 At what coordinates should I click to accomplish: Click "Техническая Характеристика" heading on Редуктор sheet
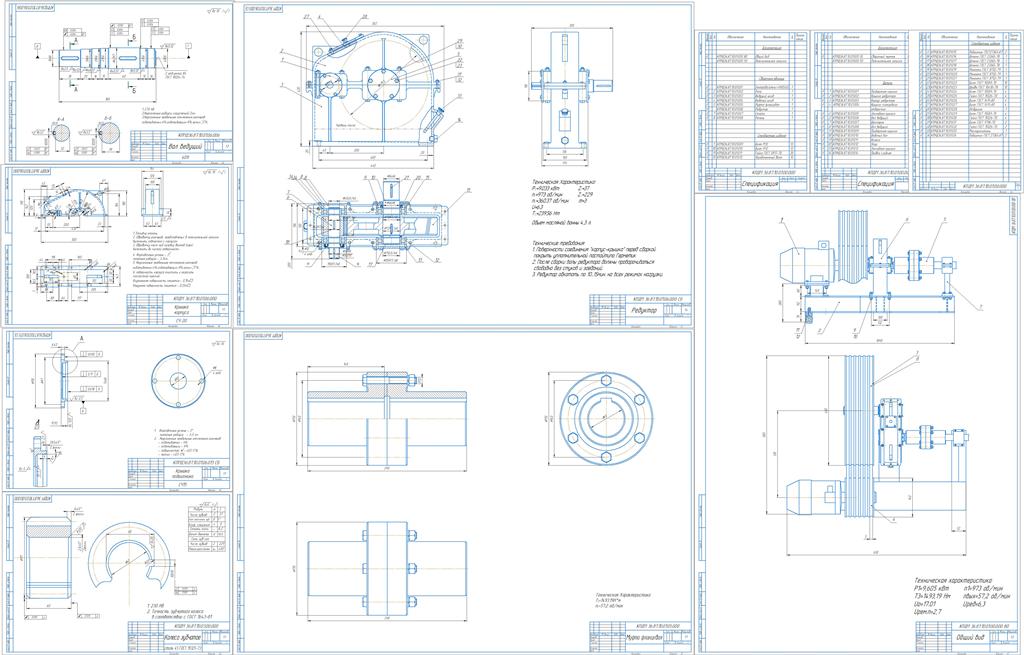565,184
